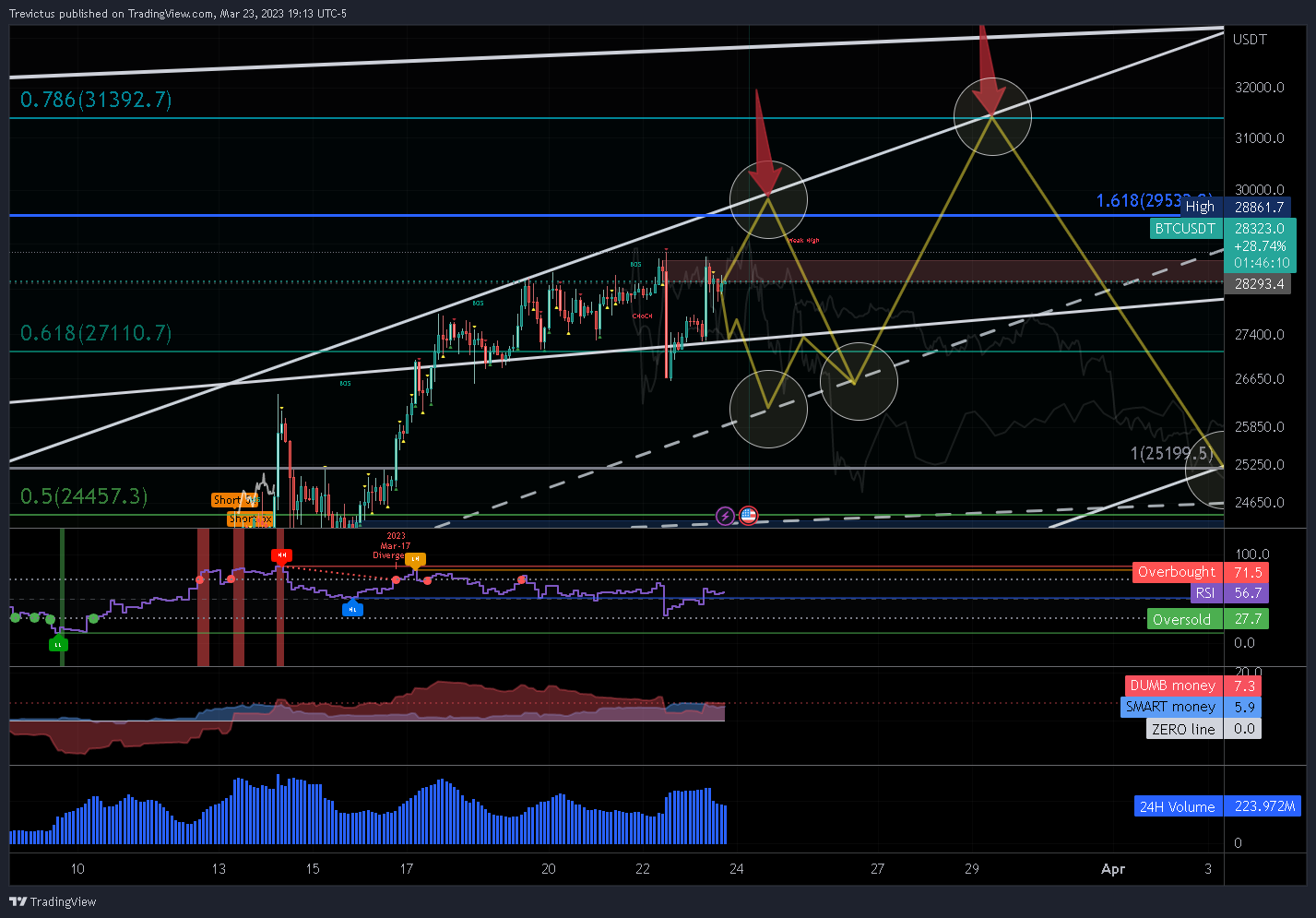Screen dimensions: 1316x918
Task: Click 24650.0 on the price axis
Action: pos(1259,503)
